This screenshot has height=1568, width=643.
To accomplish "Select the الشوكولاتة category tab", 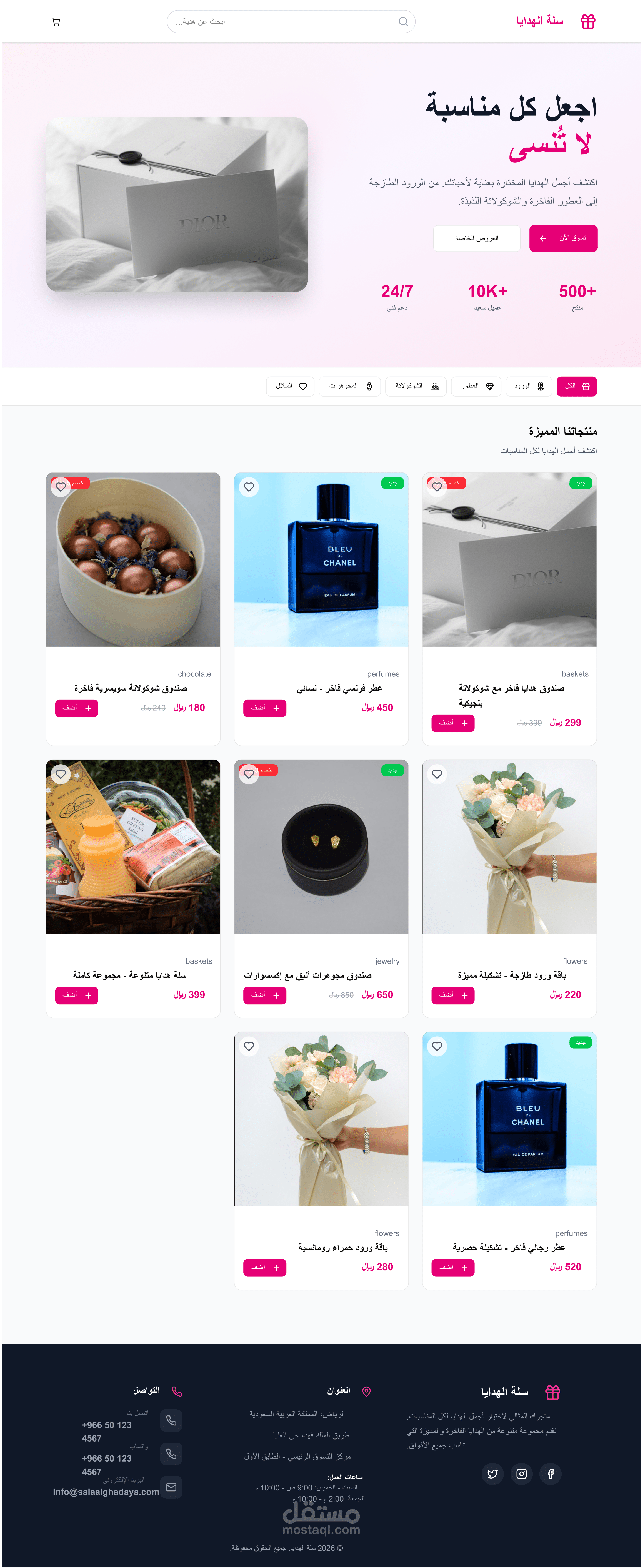I will coord(416,387).
